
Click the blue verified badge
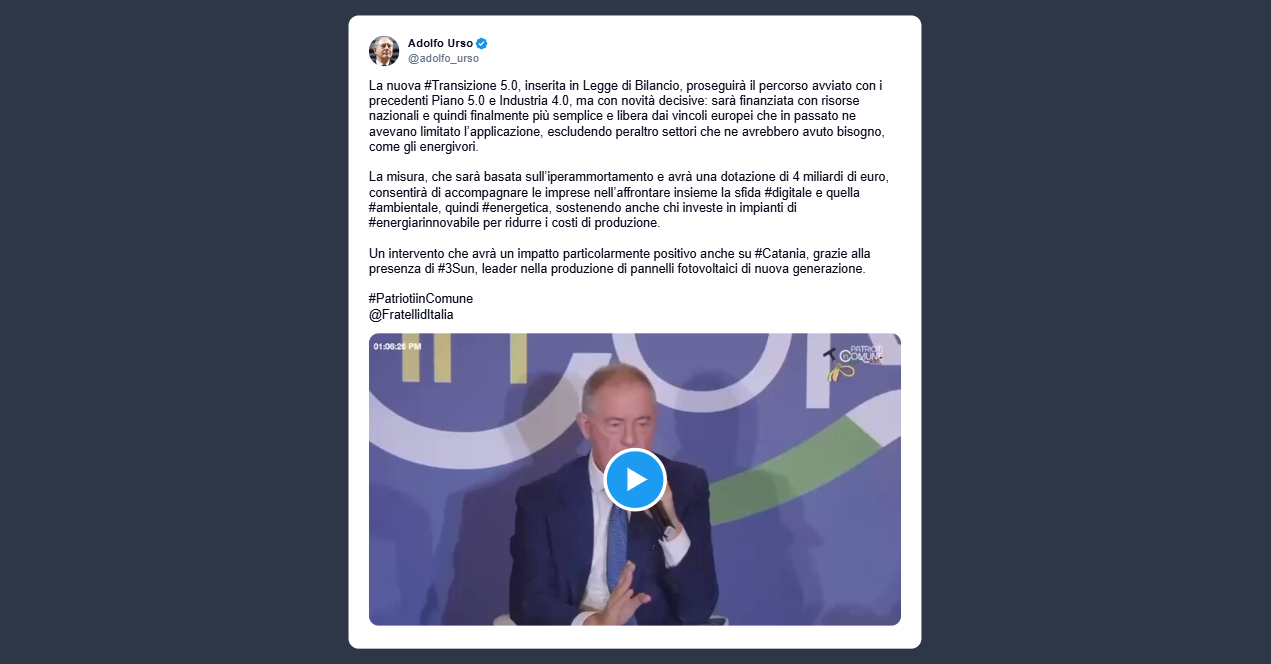[482, 43]
